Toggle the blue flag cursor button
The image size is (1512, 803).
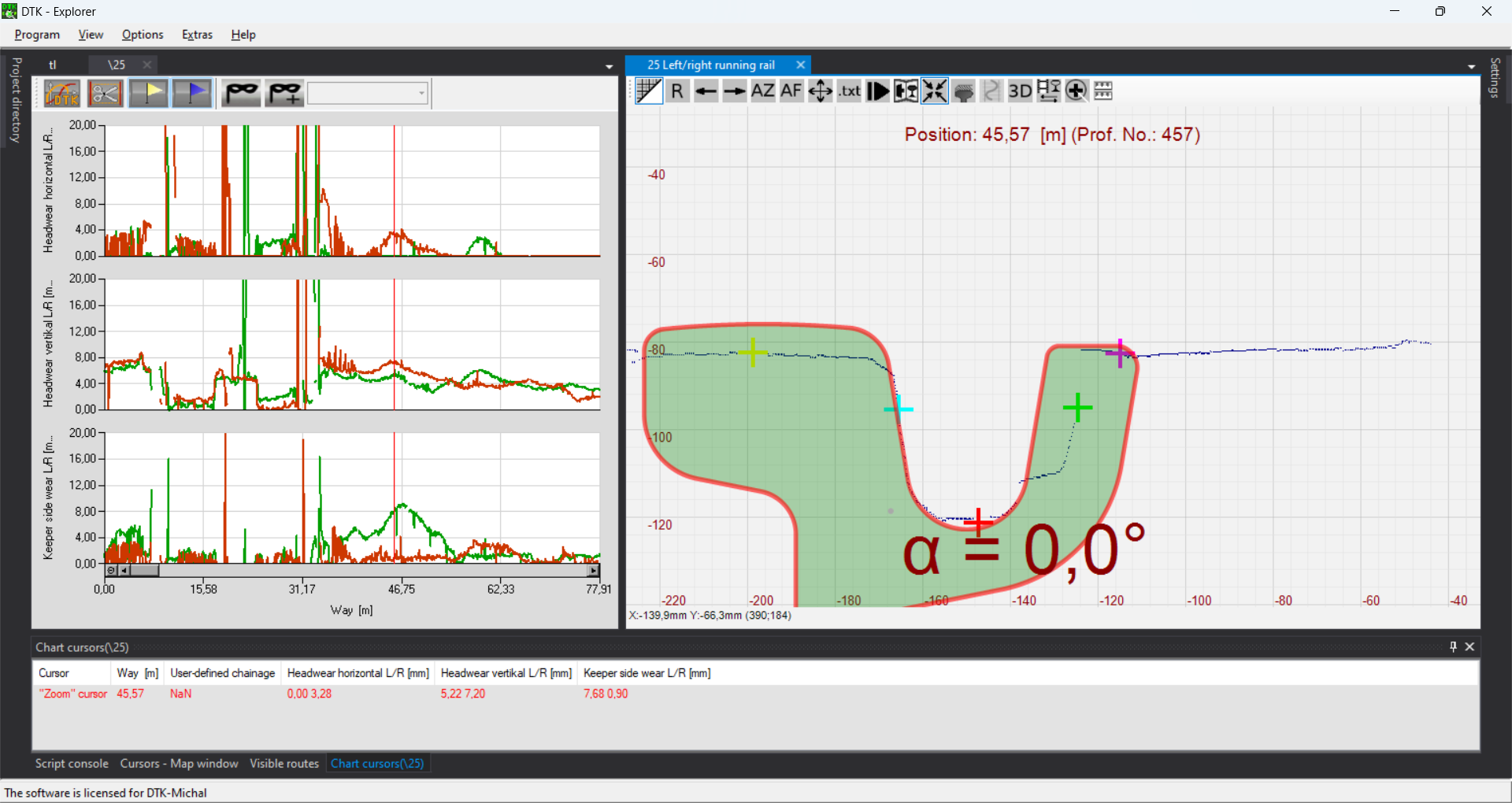(x=191, y=94)
